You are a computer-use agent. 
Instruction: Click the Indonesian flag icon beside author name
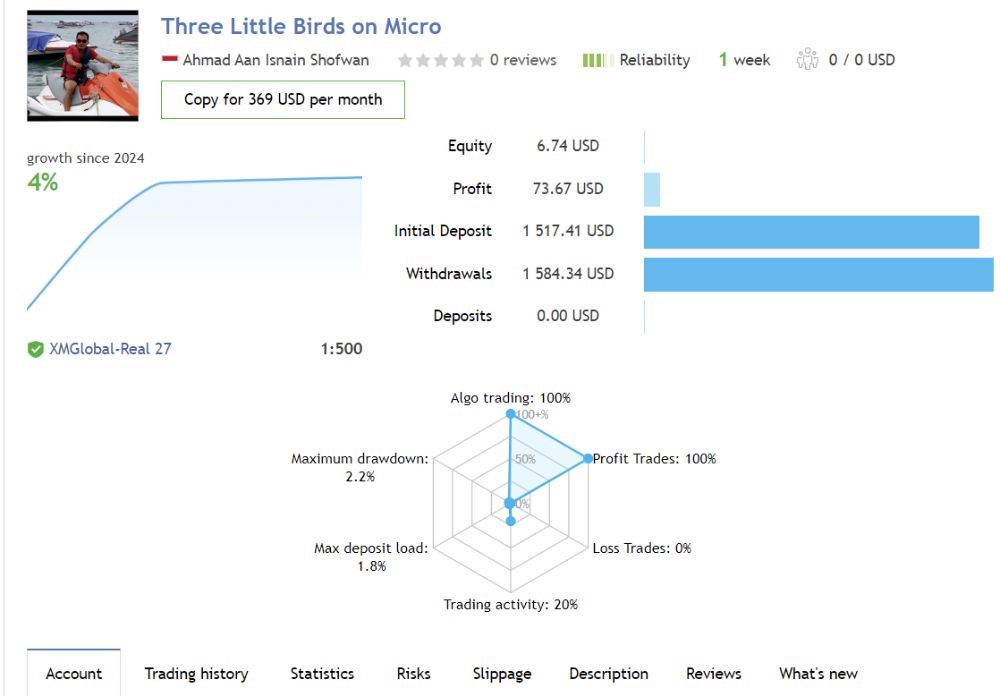(x=169, y=60)
